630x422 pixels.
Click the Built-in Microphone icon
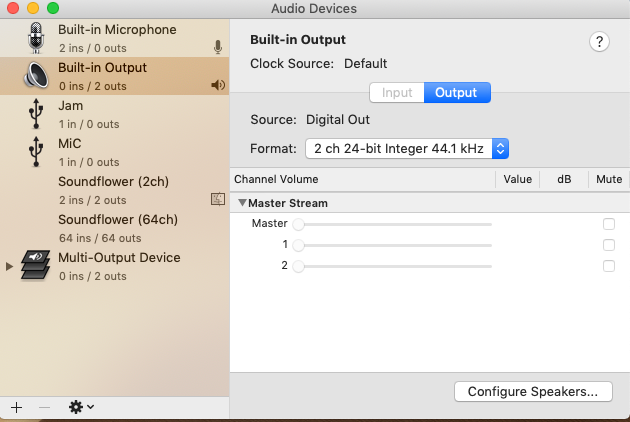(37, 38)
